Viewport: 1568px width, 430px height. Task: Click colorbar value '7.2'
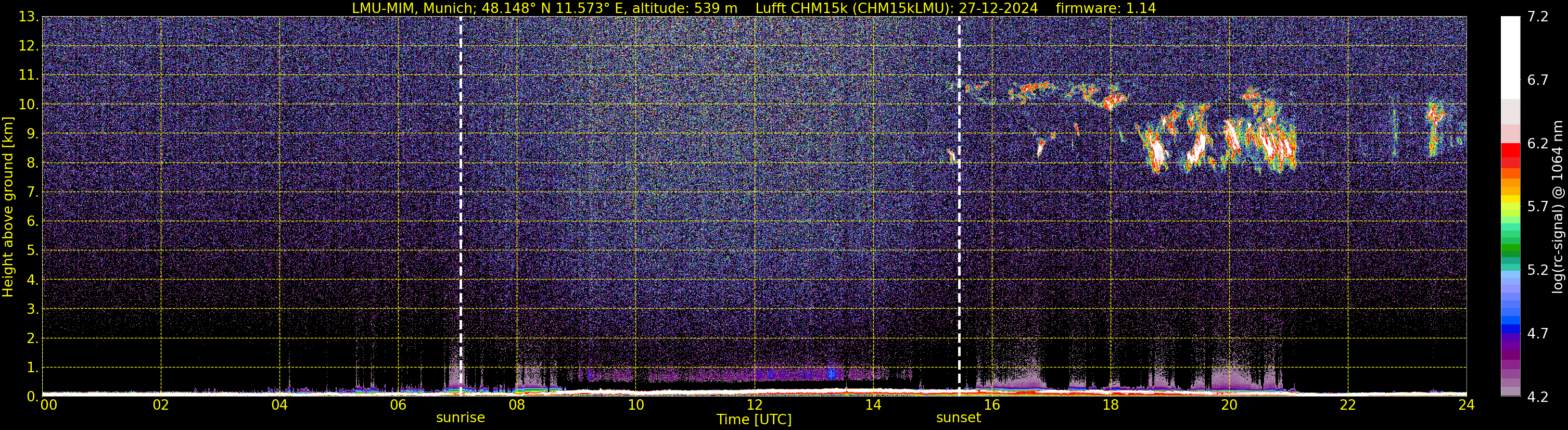coord(1538,17)
